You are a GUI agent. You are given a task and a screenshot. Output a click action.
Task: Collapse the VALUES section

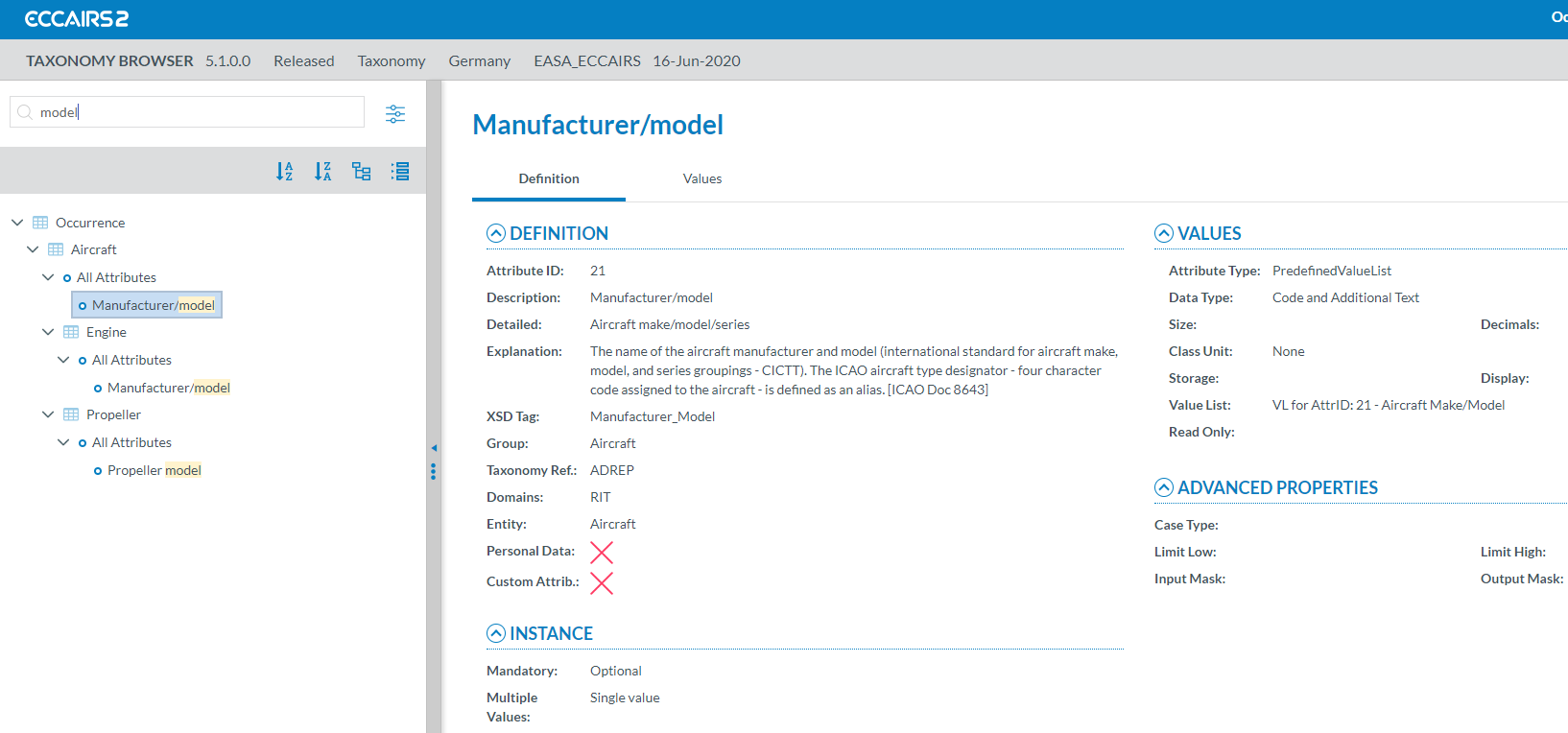1164,233
